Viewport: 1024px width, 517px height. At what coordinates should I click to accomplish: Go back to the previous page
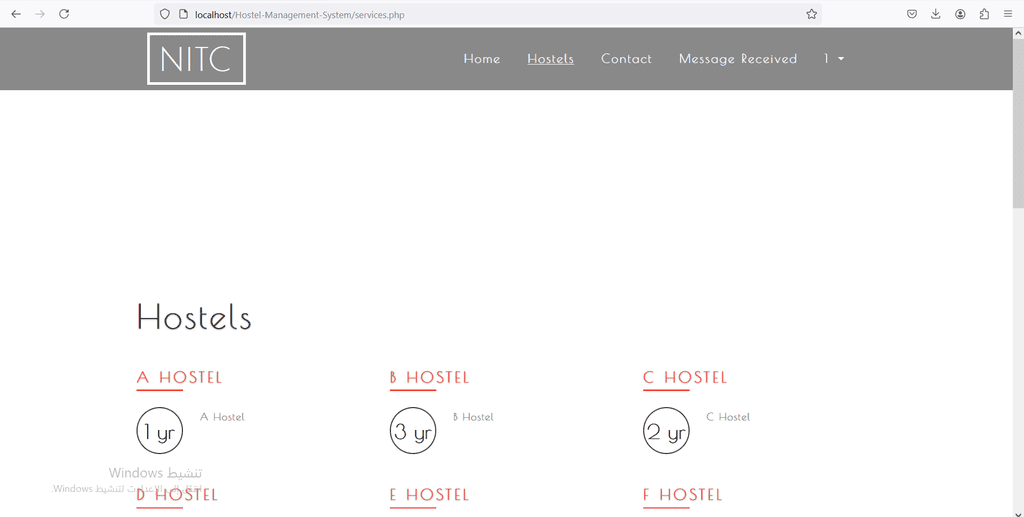(16, 14)
